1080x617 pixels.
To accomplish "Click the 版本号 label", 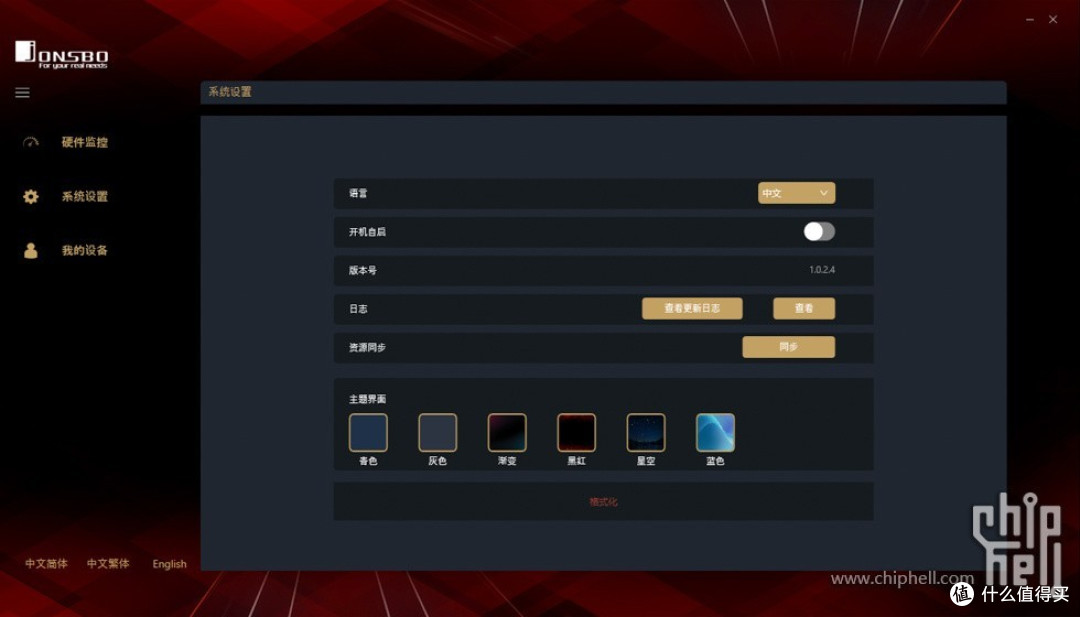I will (x=362, y=270).
